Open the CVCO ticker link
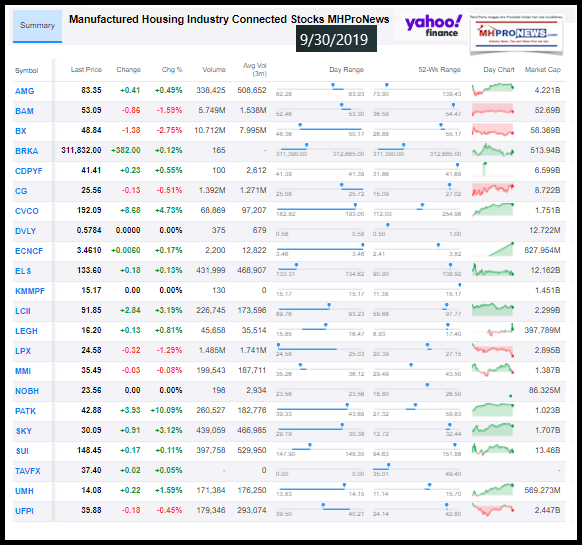This screenshot has height=545, width=582. pyautogui.click(x=27, y=211)
